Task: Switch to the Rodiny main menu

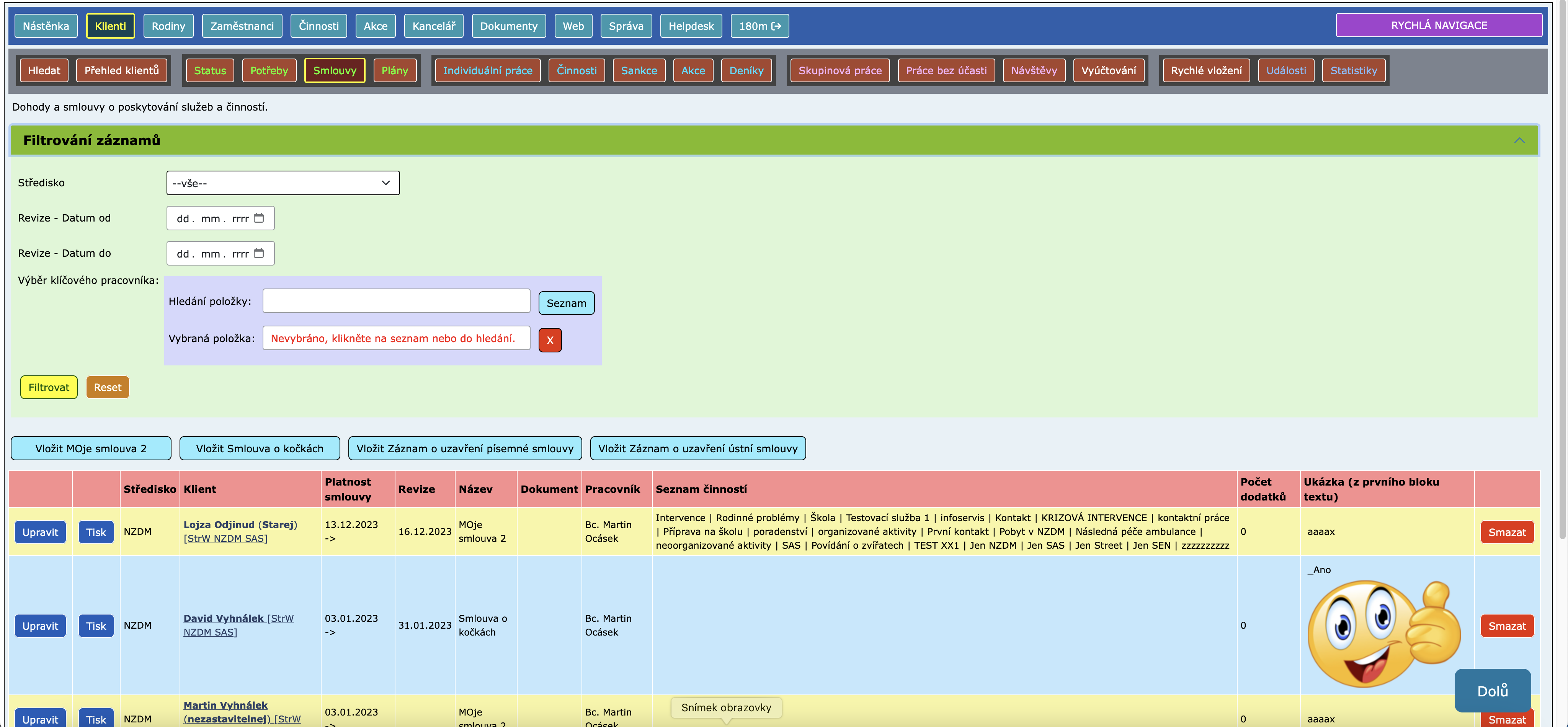Action: pos(168,26)
